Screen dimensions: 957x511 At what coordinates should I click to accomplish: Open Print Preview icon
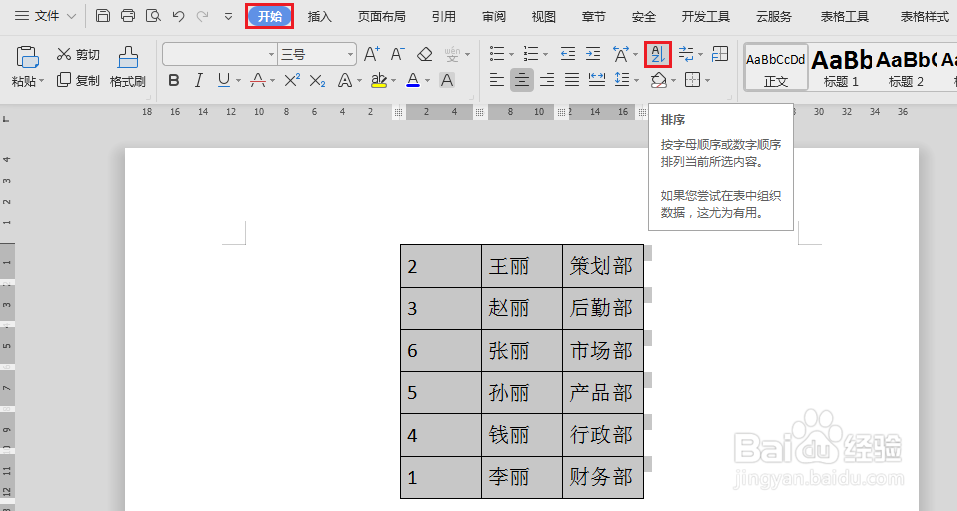[153, 16]
